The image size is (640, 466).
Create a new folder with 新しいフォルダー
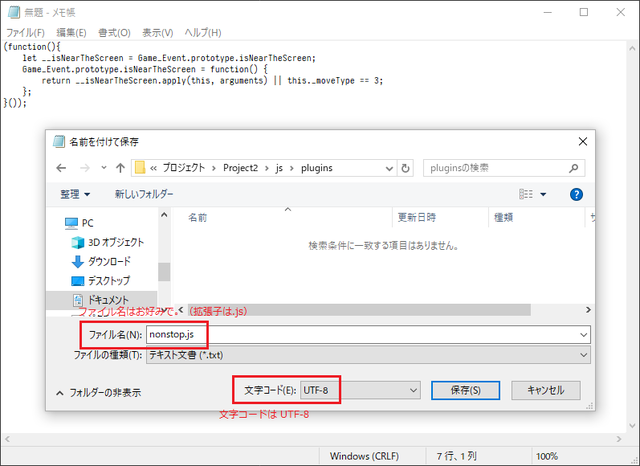144,194
